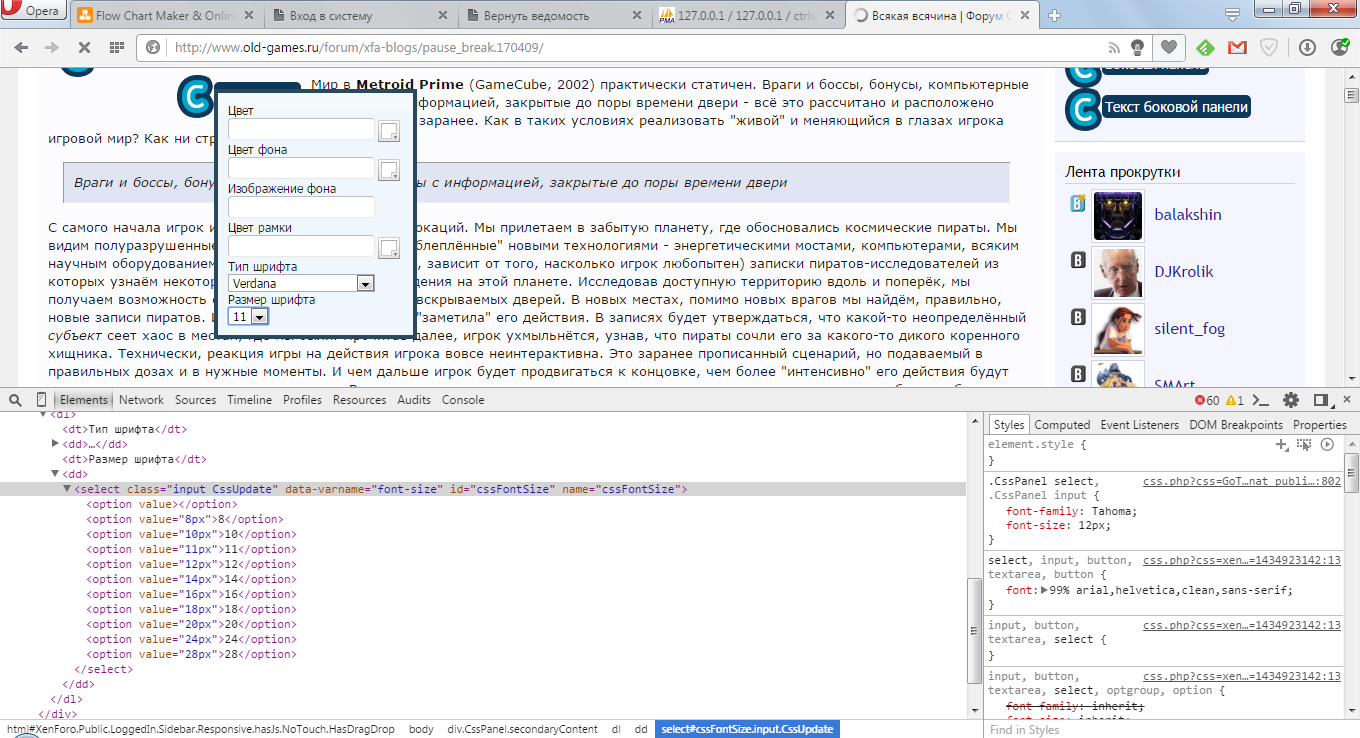Open color picker next to Цвет фона field
The height and width of the screenshot is (738, 1360).
click(x=388, y=169)
